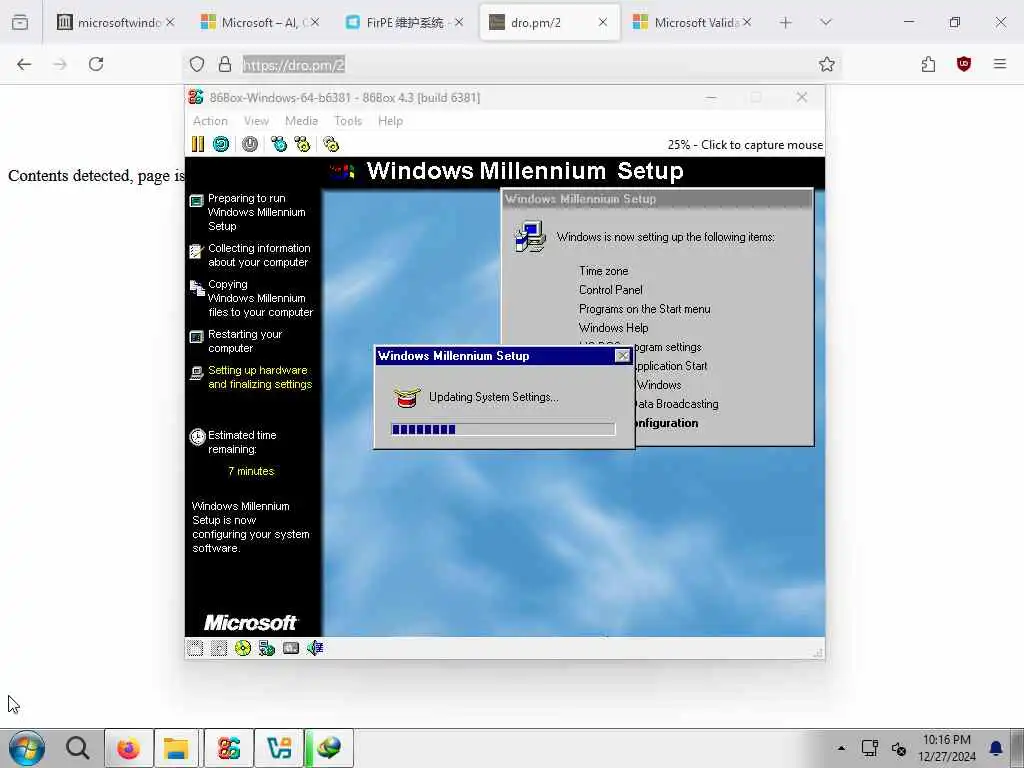Screen dimensions: 1024x768
Task: Send Ctrl+Alt+Del via the blue keys icon
Action: pyautogui.click(x=279, y=144)
